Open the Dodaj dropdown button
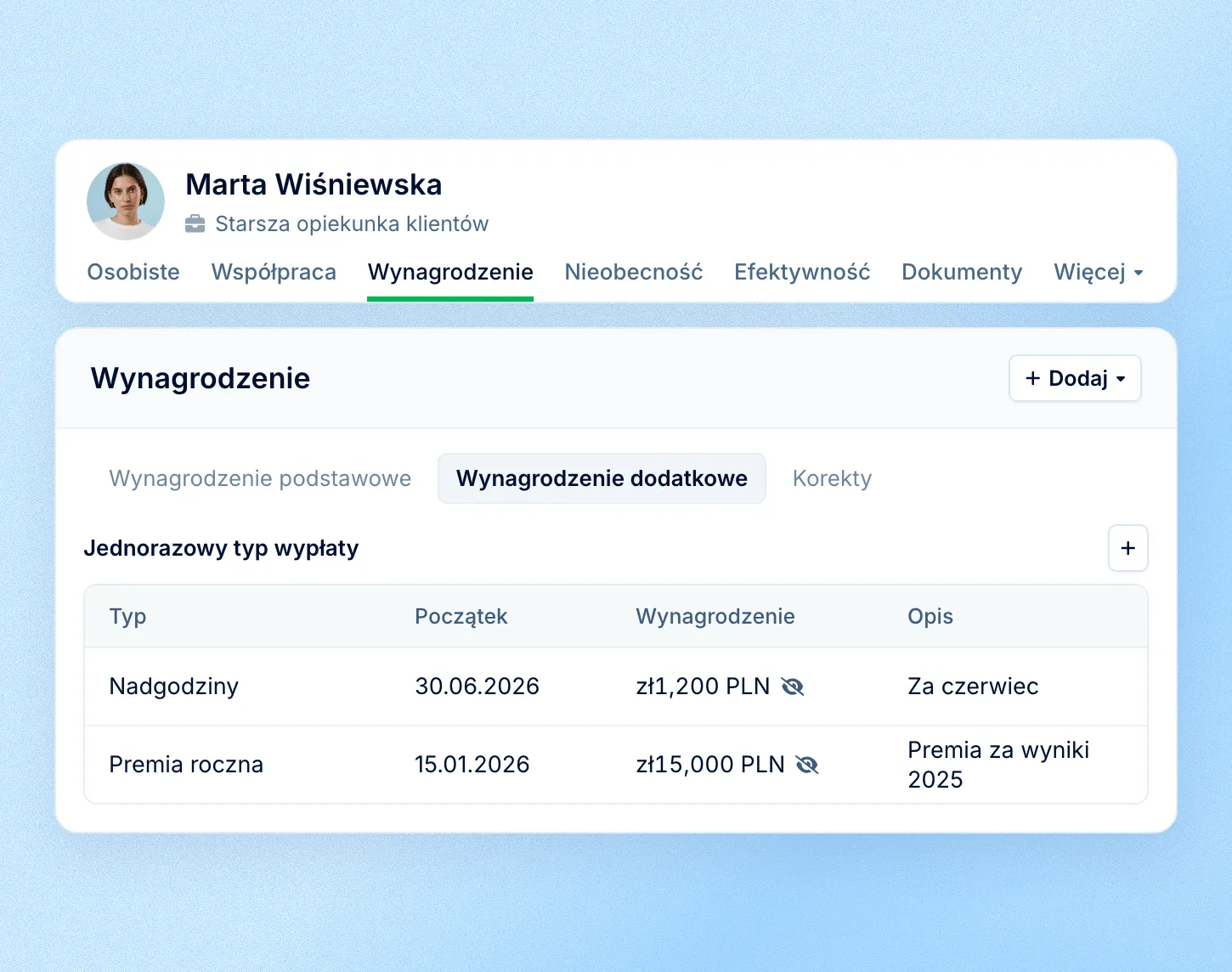This screenshot has width=1232, height=972. pos(1075,378)
